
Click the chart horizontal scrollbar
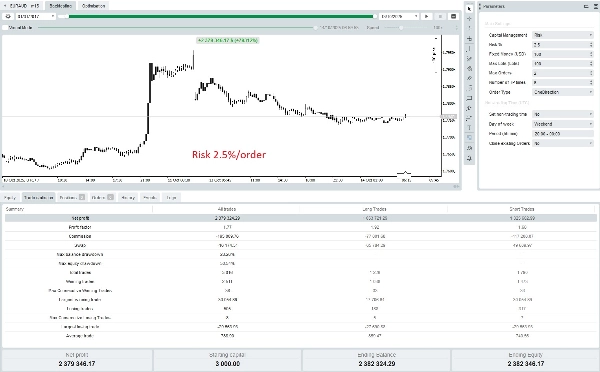(x=231, y=186)
